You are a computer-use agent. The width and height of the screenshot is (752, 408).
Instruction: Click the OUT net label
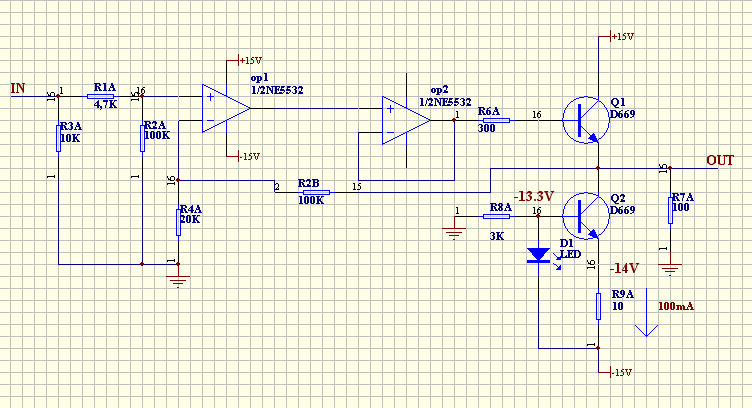720,160
